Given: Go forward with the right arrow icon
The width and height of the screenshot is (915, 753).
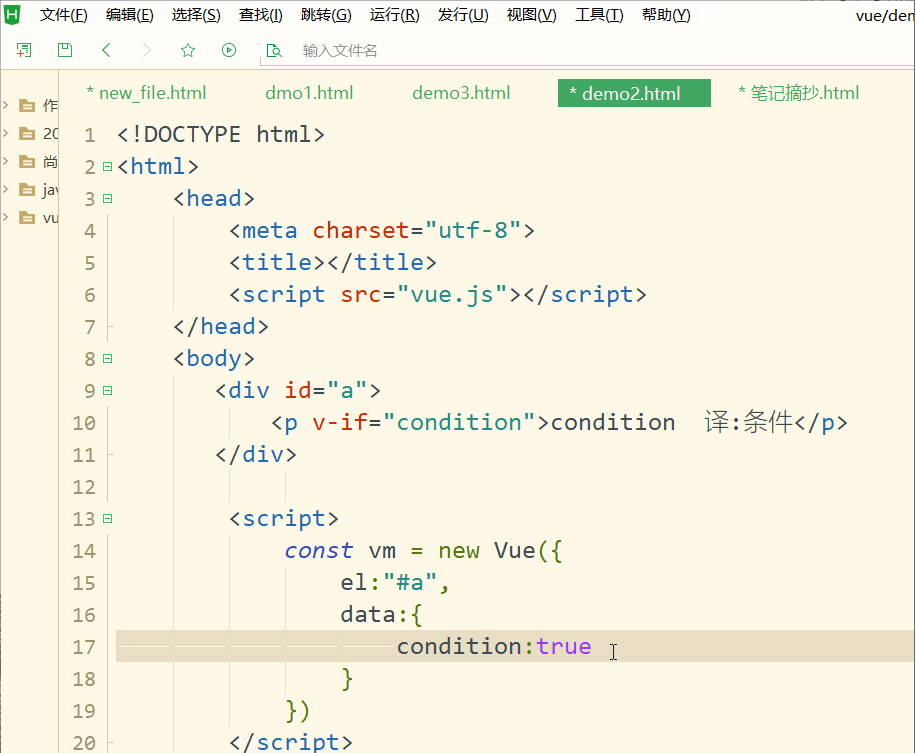Looking at the screenshot, I should (146, 50).
